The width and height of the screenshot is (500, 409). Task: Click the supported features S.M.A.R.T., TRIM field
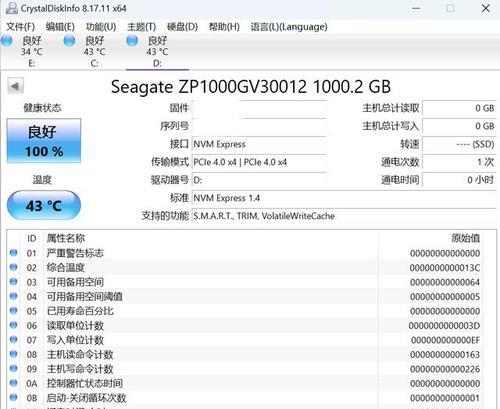(x=344, y=216)
